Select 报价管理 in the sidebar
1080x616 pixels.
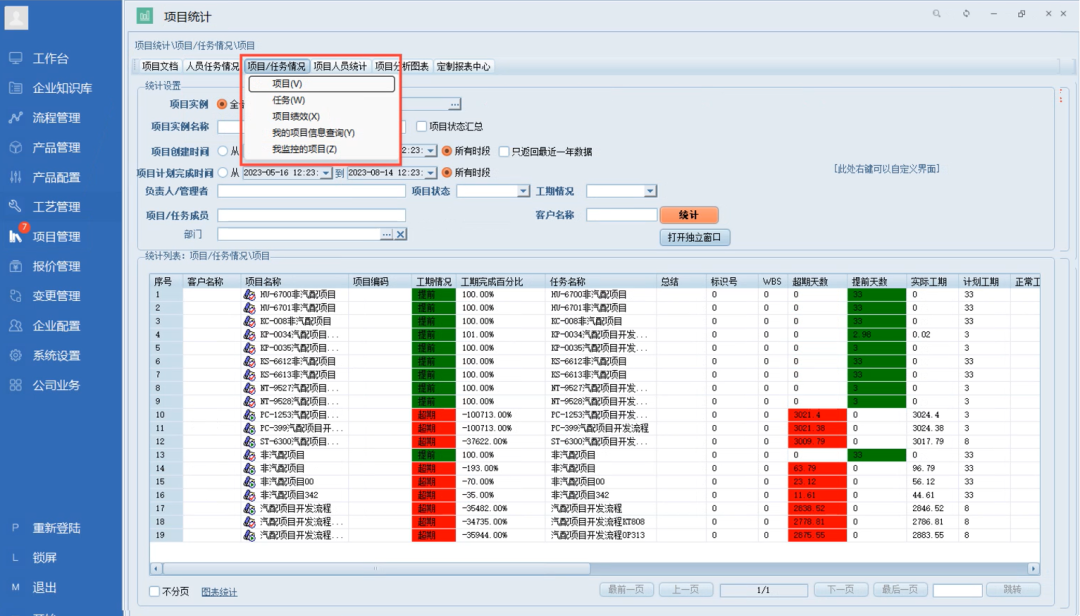60,266
